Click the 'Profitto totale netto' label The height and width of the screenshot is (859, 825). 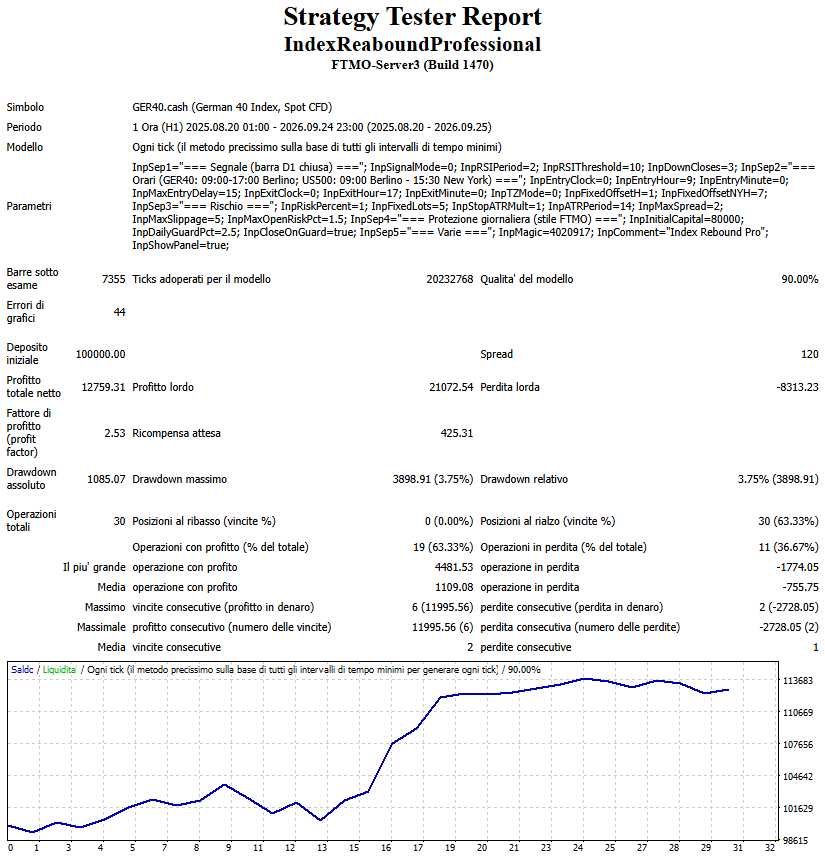click(x=34, y=387)
